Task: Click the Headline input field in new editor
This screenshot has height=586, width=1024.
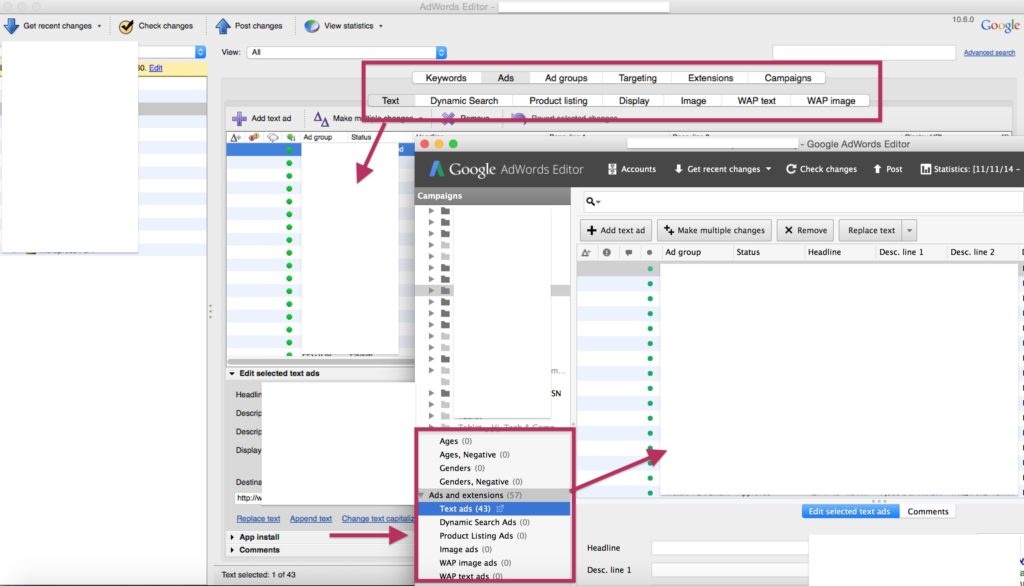Action: tap(729, 548)
